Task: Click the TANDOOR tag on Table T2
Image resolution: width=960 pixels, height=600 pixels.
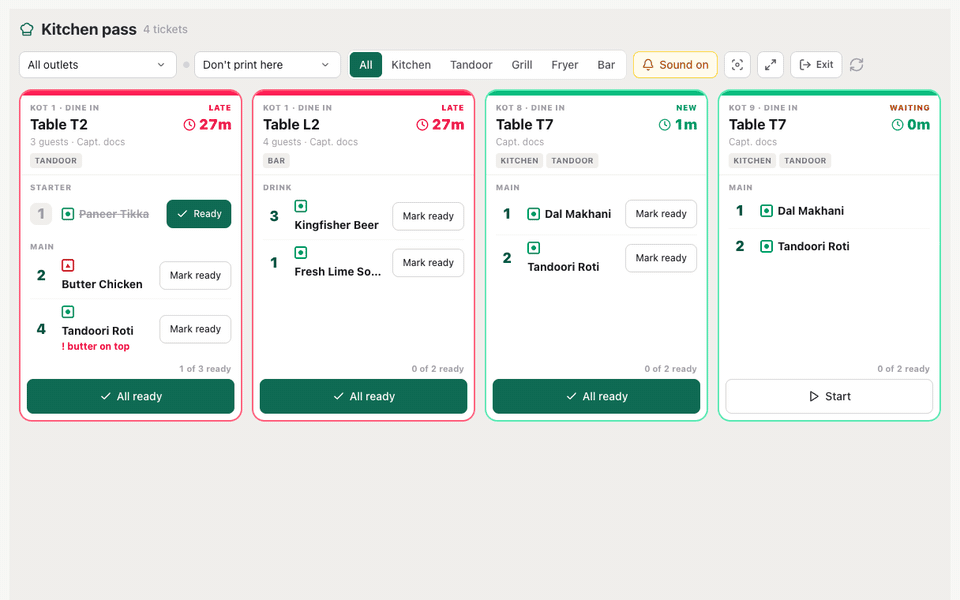Action: 56,160
